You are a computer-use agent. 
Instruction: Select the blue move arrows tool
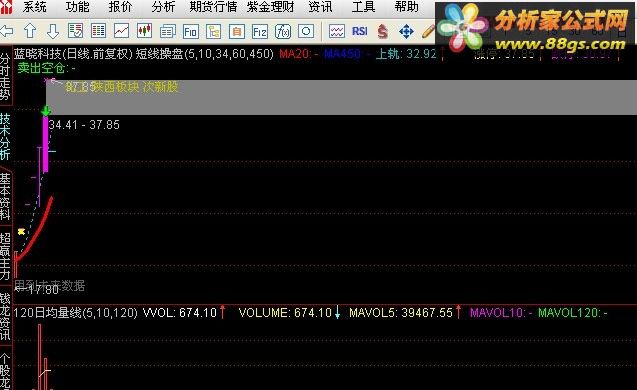pos(406,31)
